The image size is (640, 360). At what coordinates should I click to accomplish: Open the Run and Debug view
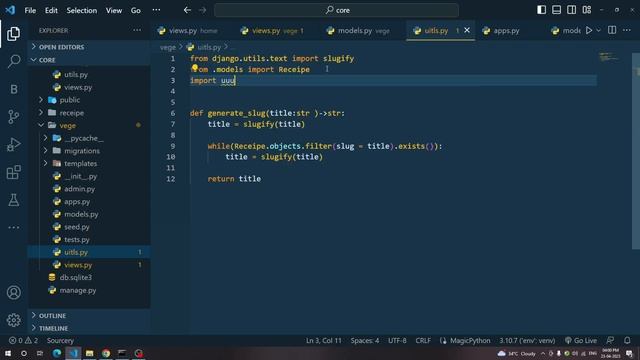[13, 144]
